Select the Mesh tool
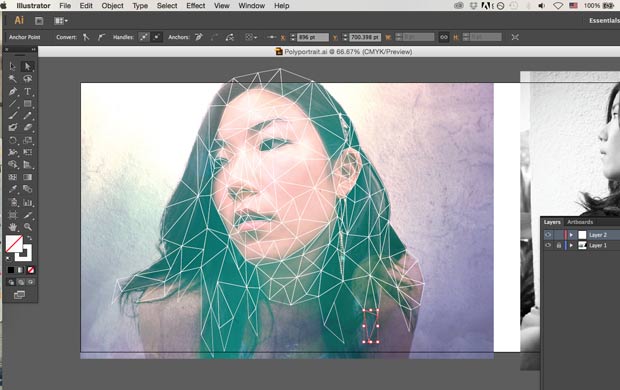 [x=13, y=177]
